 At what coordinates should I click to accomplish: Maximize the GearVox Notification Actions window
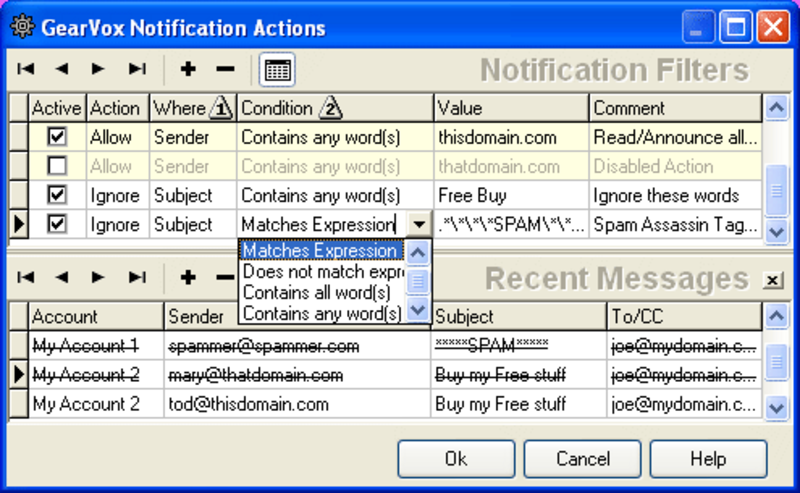735,27
